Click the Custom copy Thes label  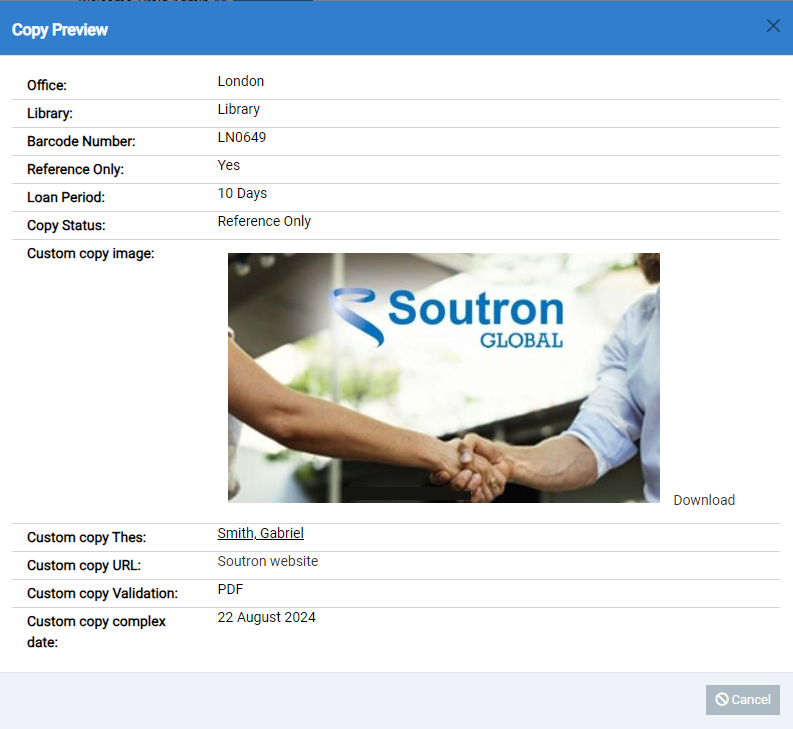[x=86, y=537]
